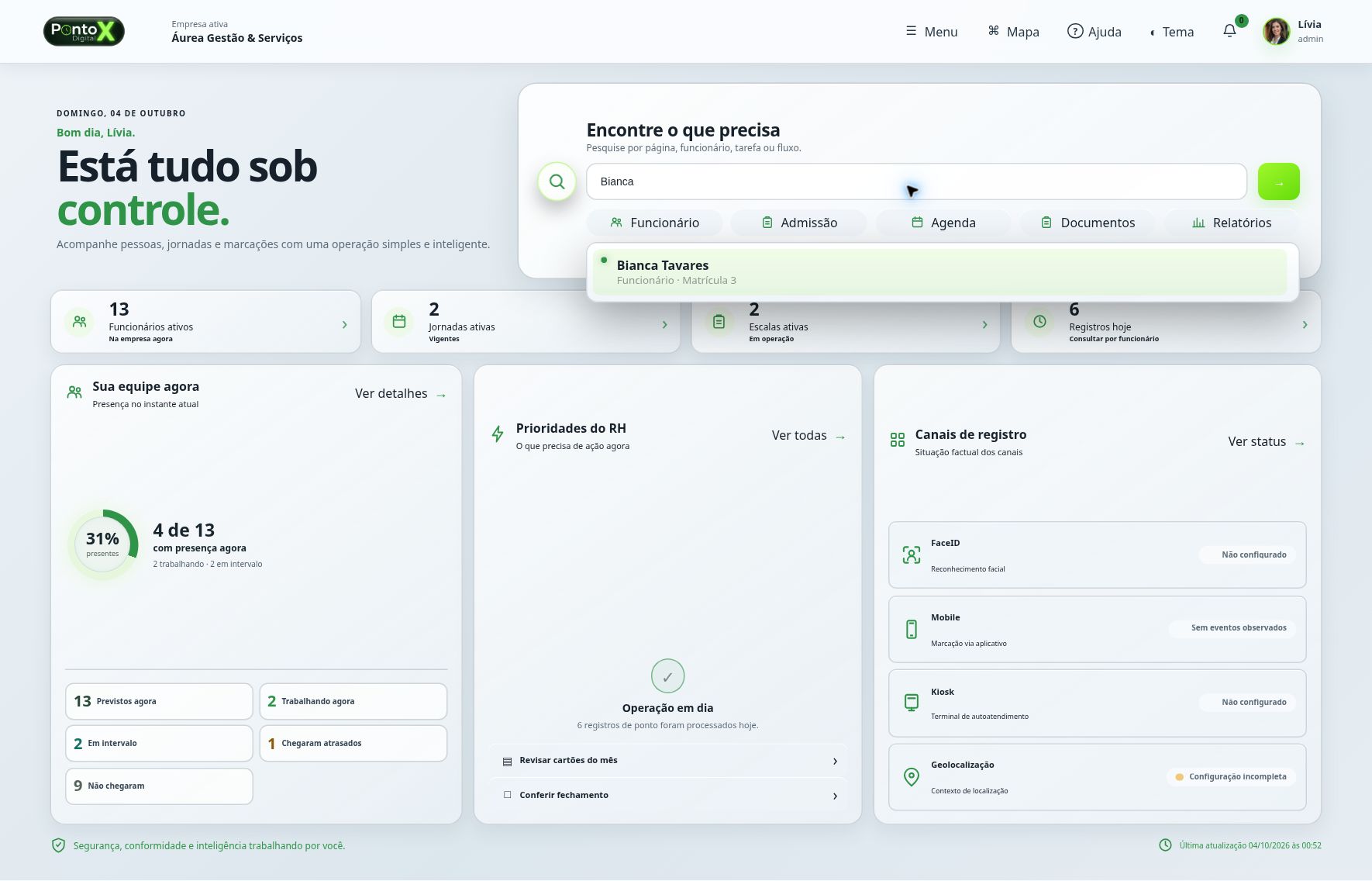This screenshot has width=1372, height=881.
Task: Click the Canais de registro grid icon
Action: pyautogui.click(x=898, y=440)
